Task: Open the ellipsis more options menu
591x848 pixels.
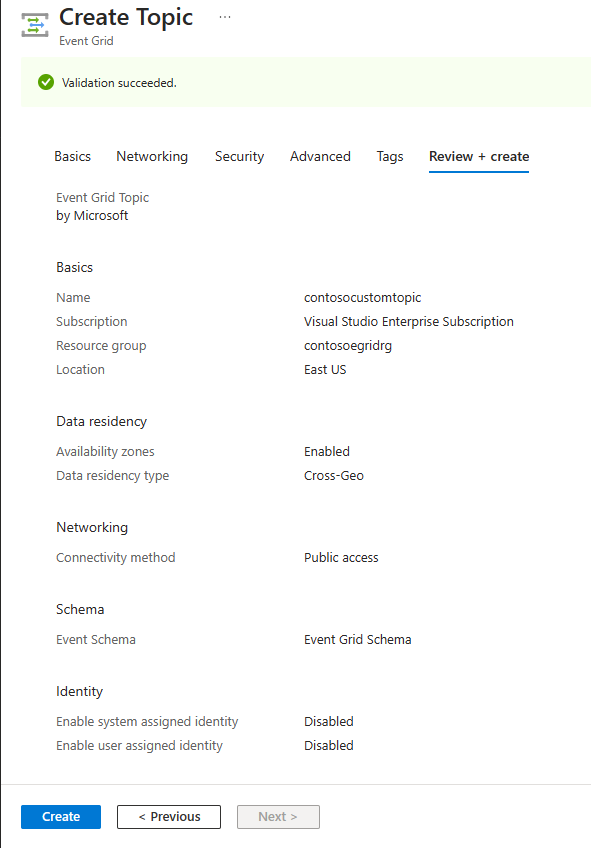Action: [225, 17]
